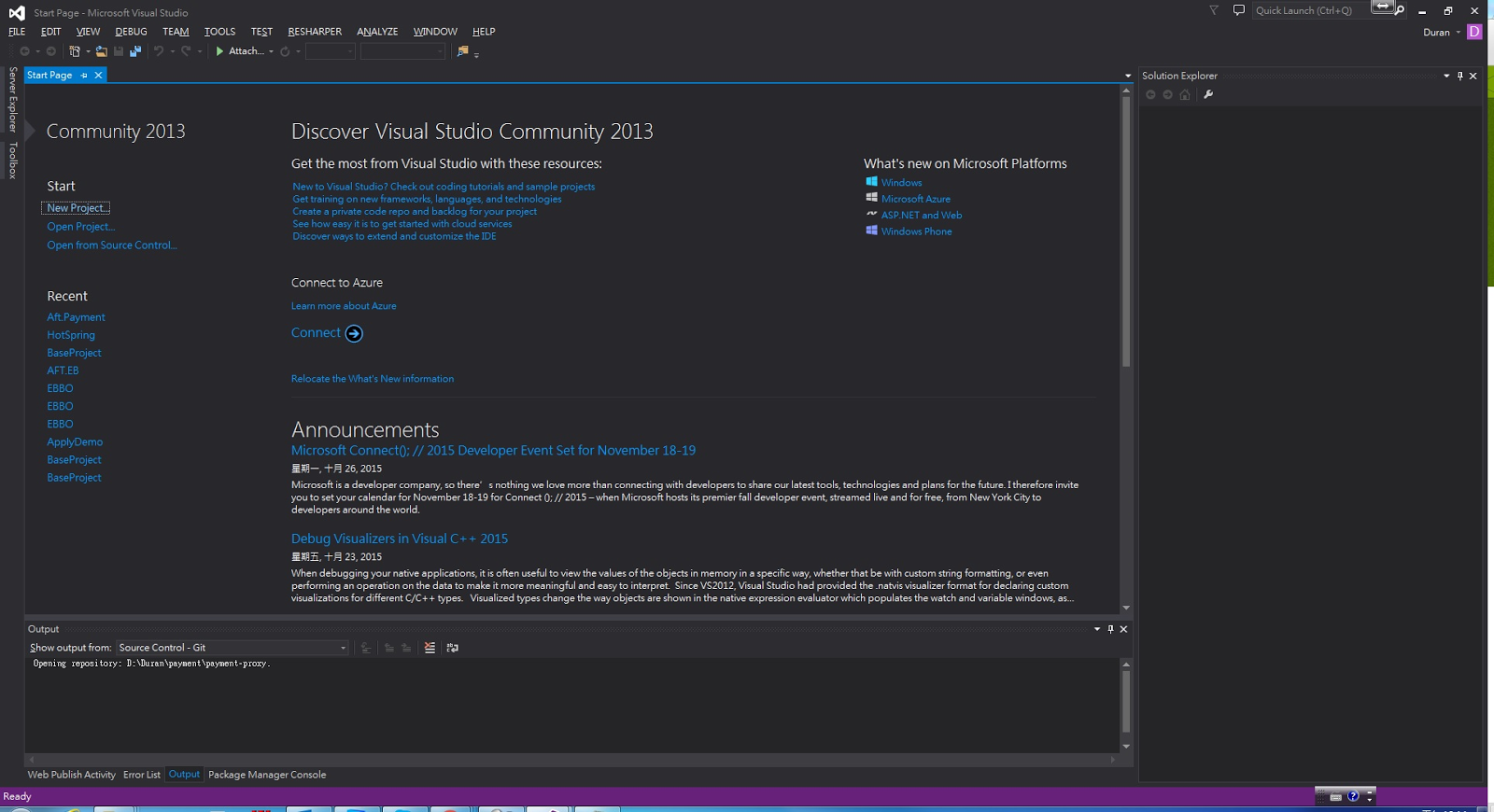Click the Undo toolbar icon
Viewport: 1494px width, 812px height.
(159, 51)
